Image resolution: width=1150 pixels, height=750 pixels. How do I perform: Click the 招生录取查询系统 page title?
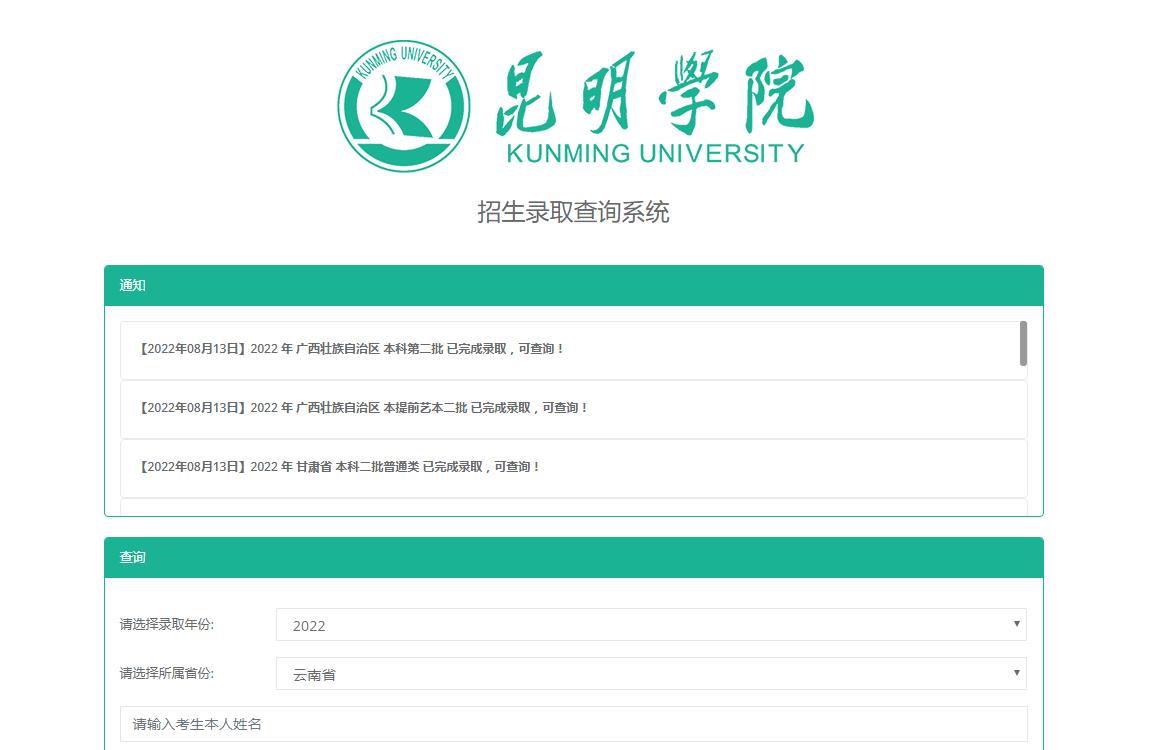574,212
